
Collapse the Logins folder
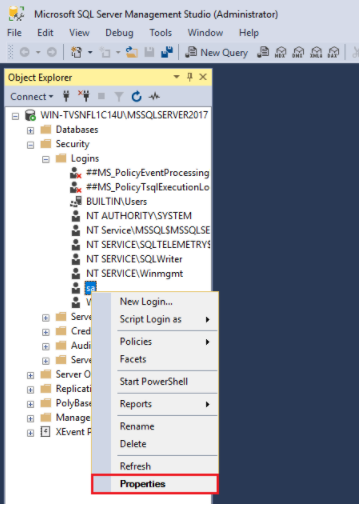[x=46, y=159]
